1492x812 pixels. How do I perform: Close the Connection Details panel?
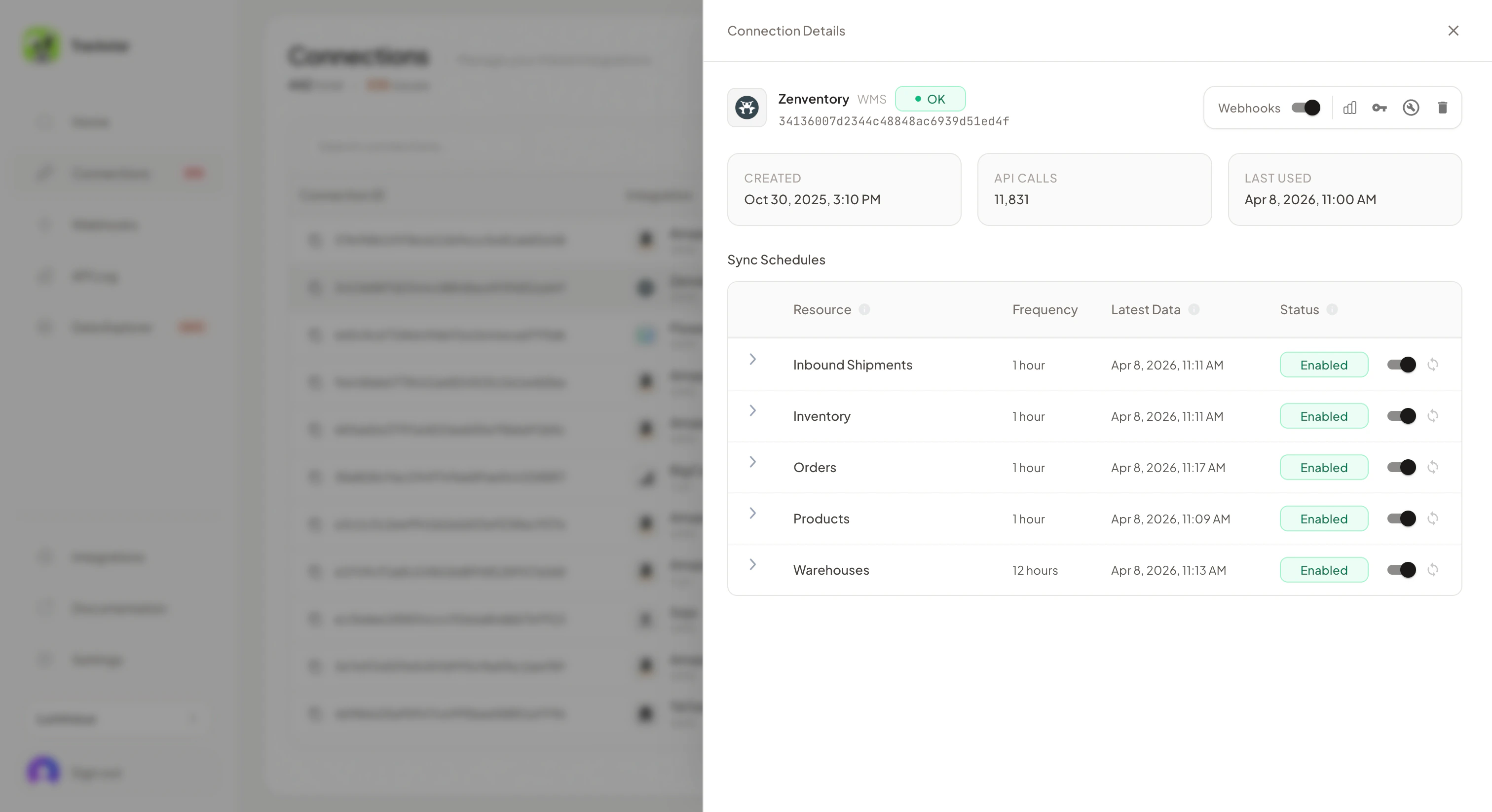1454,30
